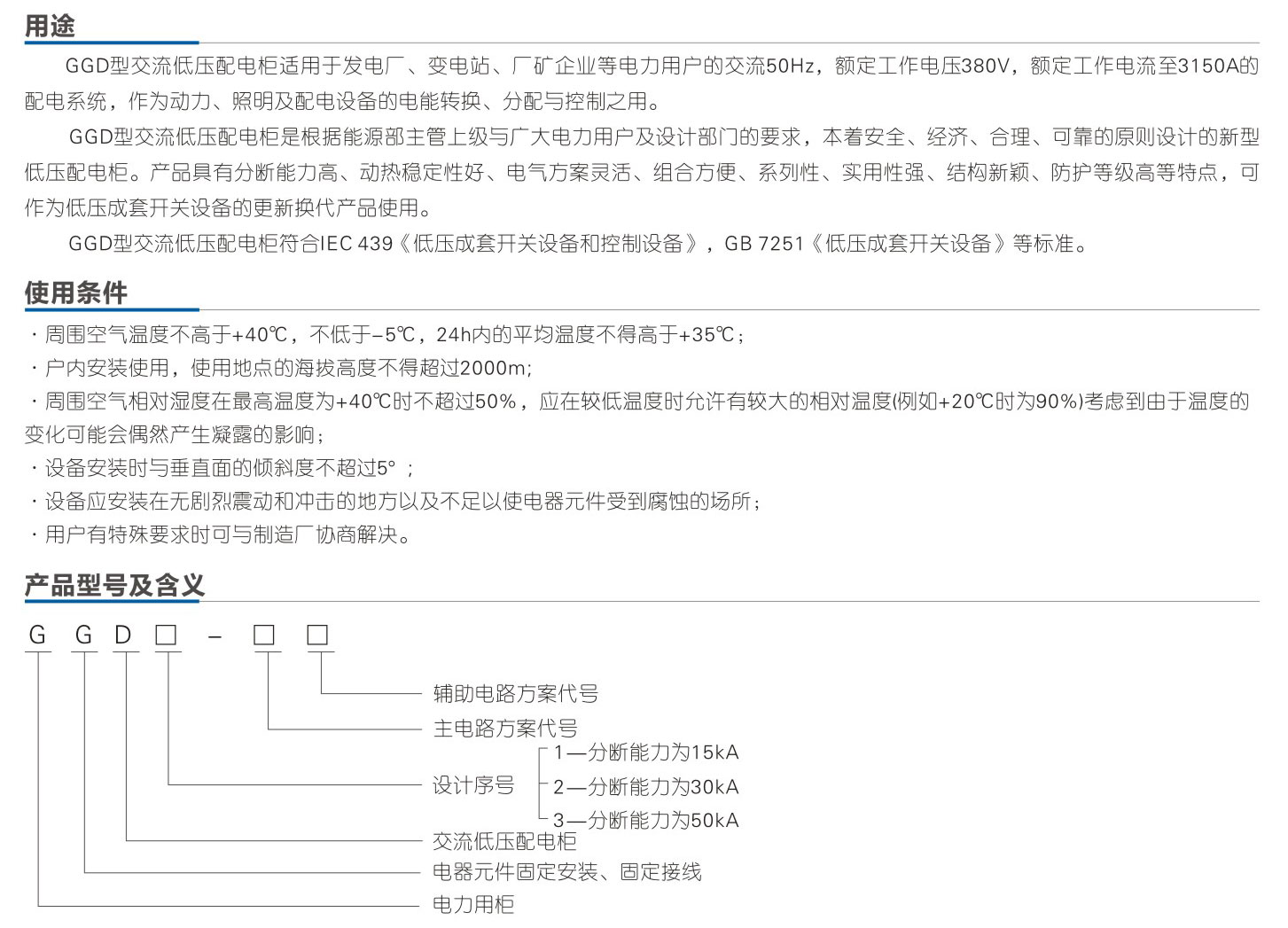This screenshot has width=1288, height=928.
Task: Click the label 电器元件固定安装、固定接线
Action: [x=566, y=872]
